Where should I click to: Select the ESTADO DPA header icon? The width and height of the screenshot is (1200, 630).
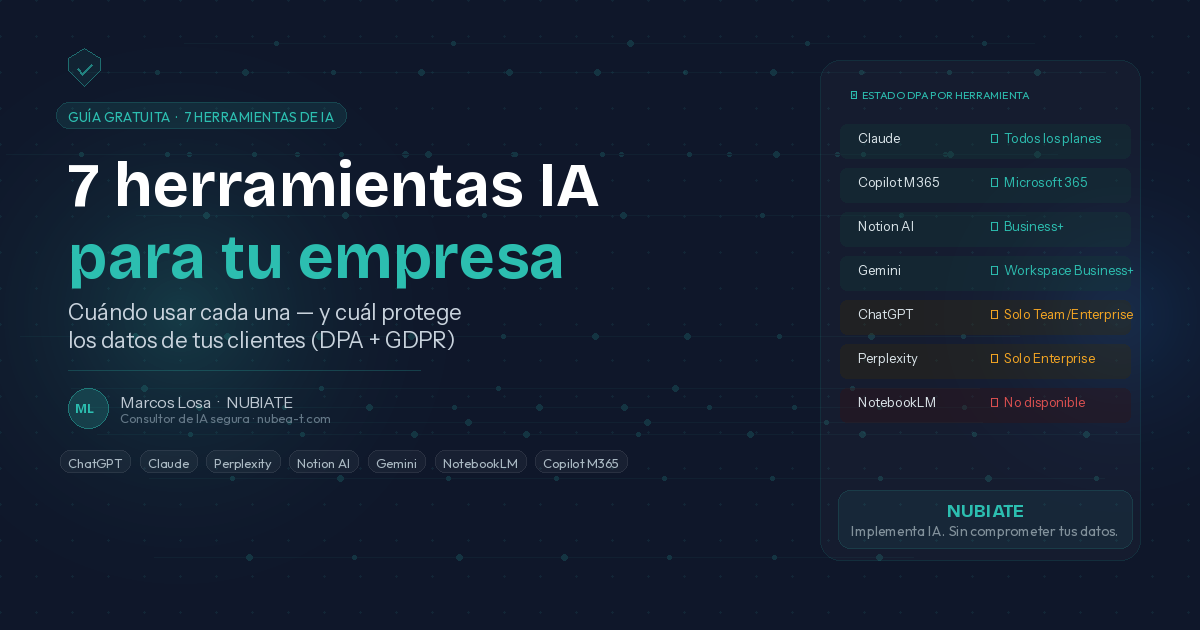(855, 95)
